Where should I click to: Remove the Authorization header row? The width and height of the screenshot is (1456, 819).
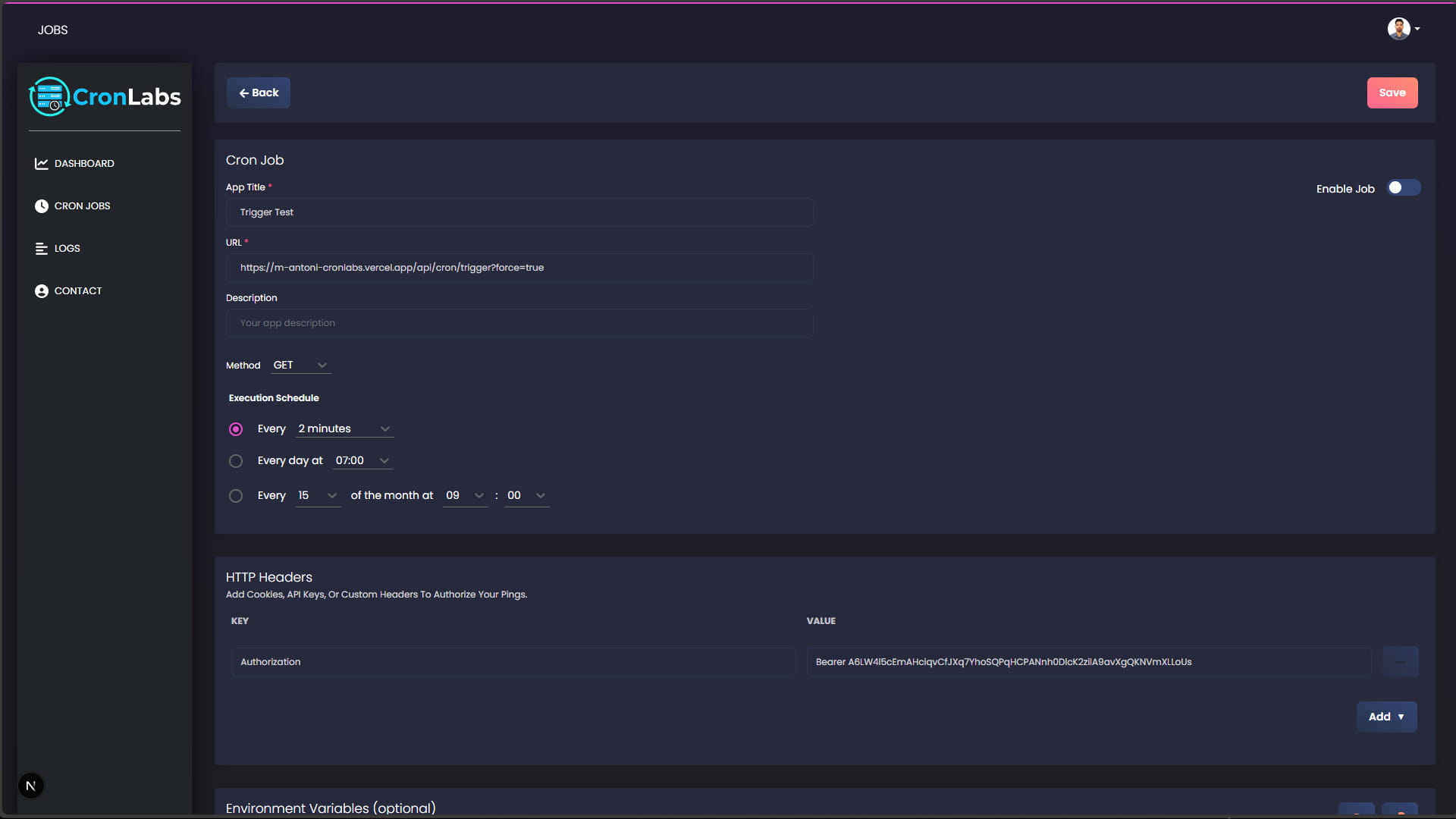click(1400, 662)
